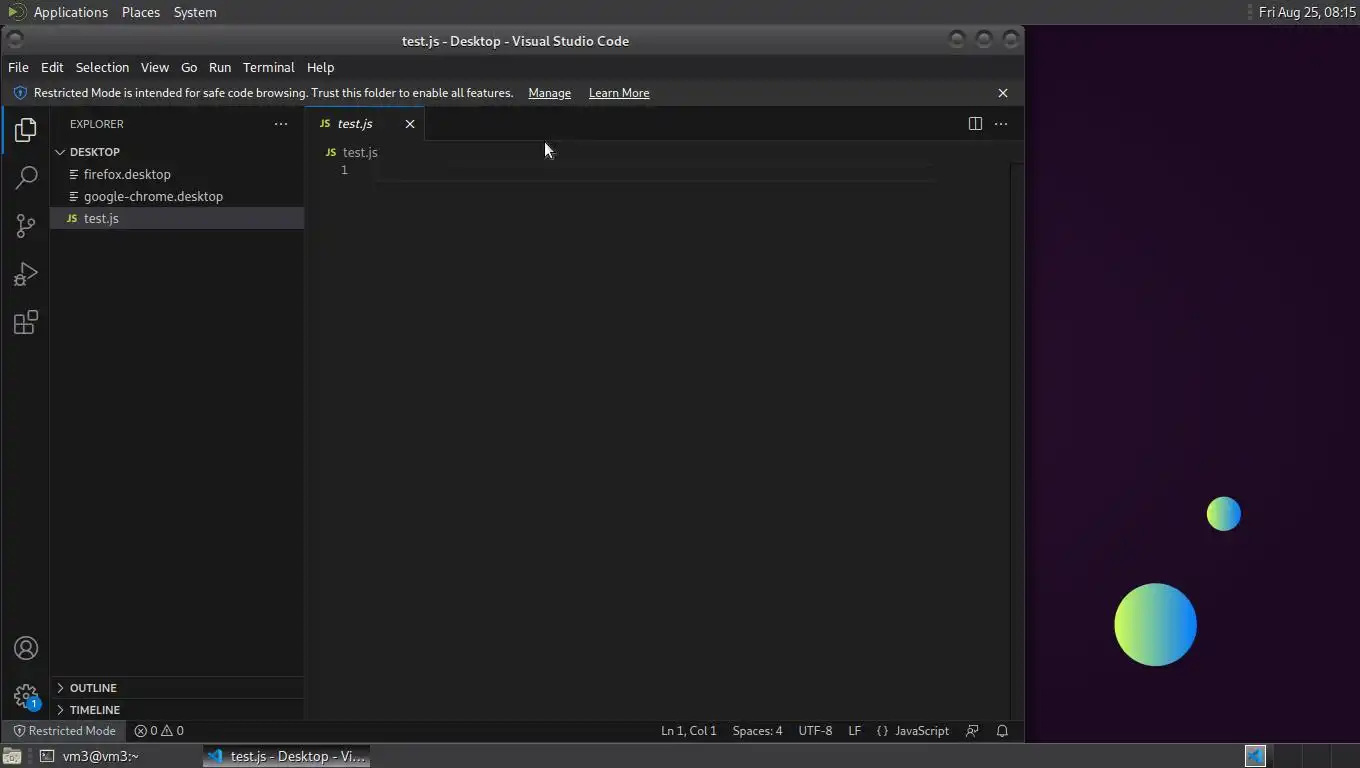1360x768 pixels.
Task: Open the File menu
Action: (x=18, y=67)
